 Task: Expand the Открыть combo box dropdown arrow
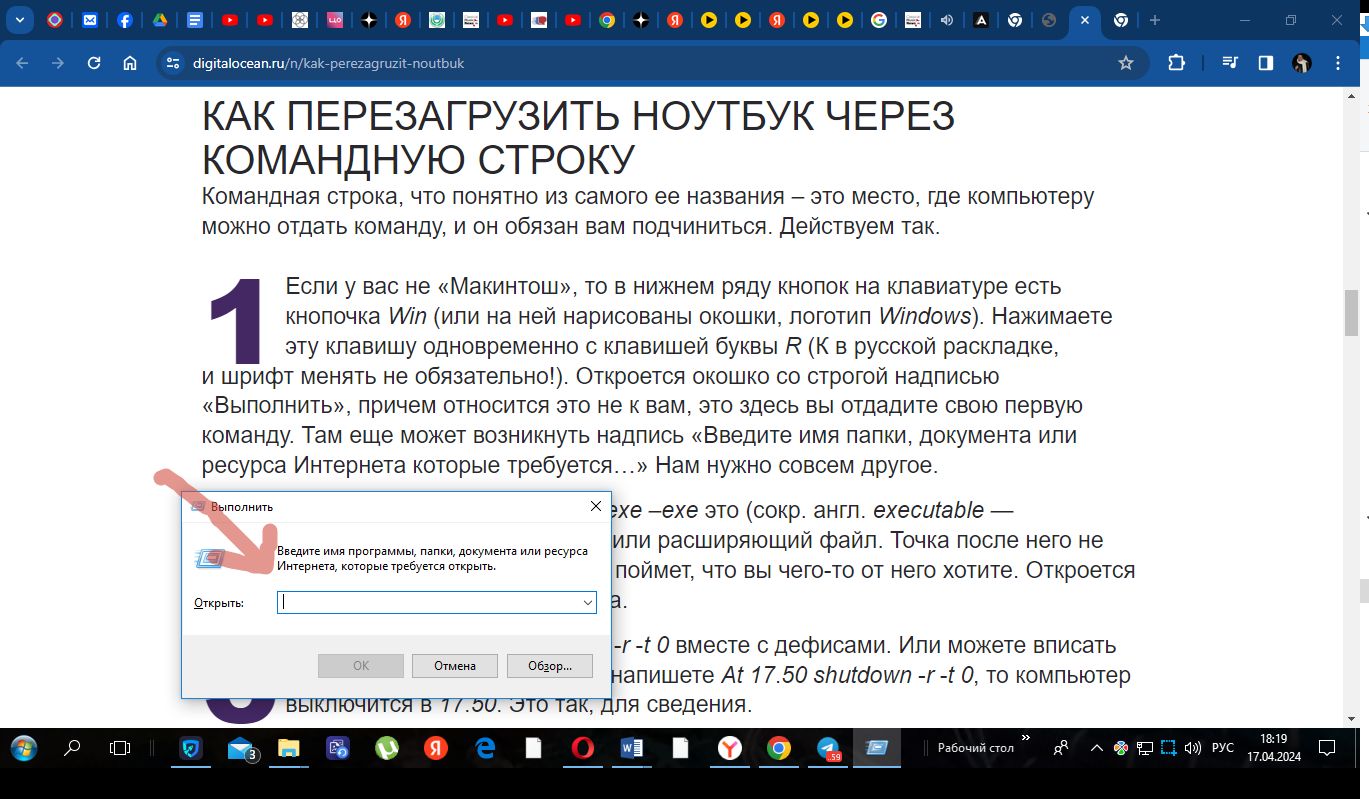pyautogui.click(x=588, y=603)
